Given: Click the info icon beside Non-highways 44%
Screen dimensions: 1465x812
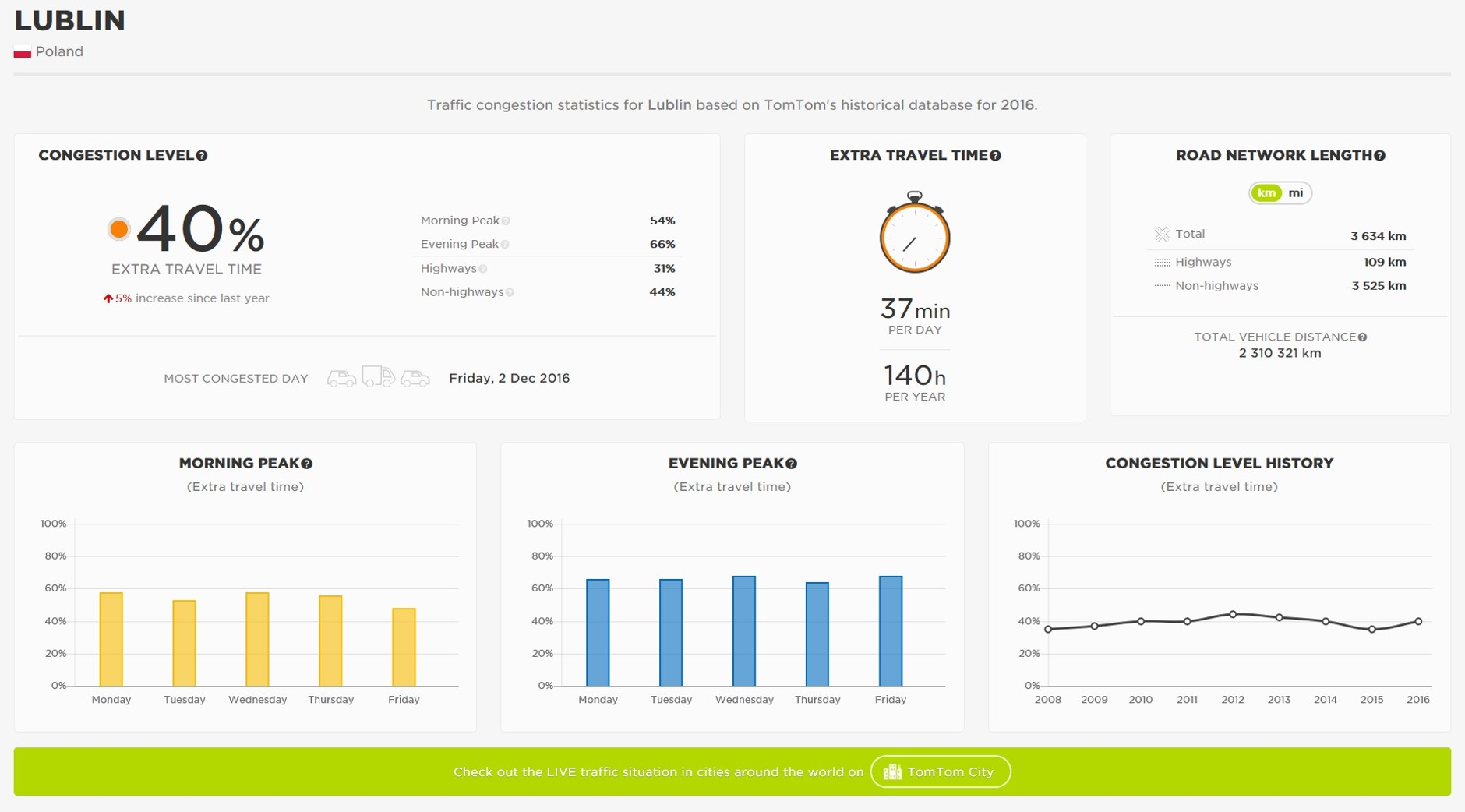Looking at the screenshot, I should coord(510,293).
